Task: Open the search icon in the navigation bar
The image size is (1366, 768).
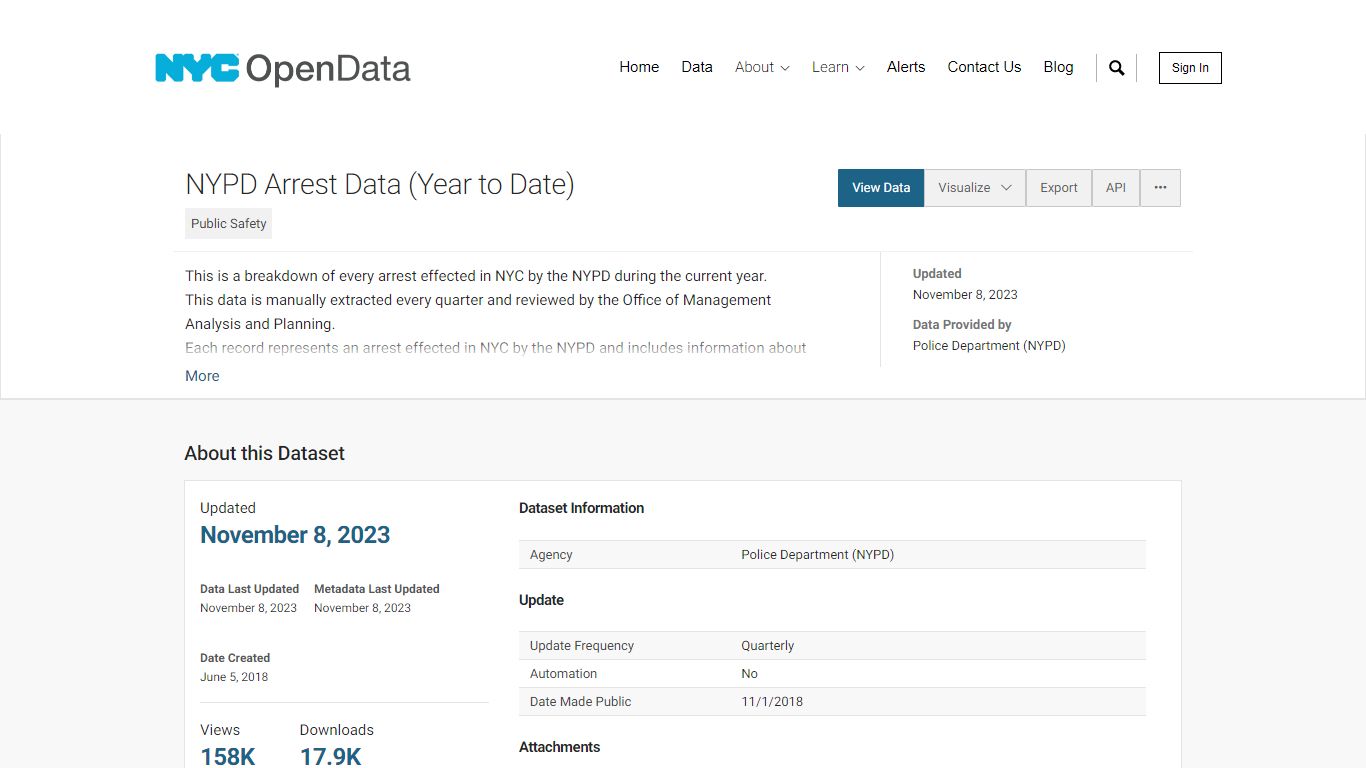Action: click(1116, 67)
